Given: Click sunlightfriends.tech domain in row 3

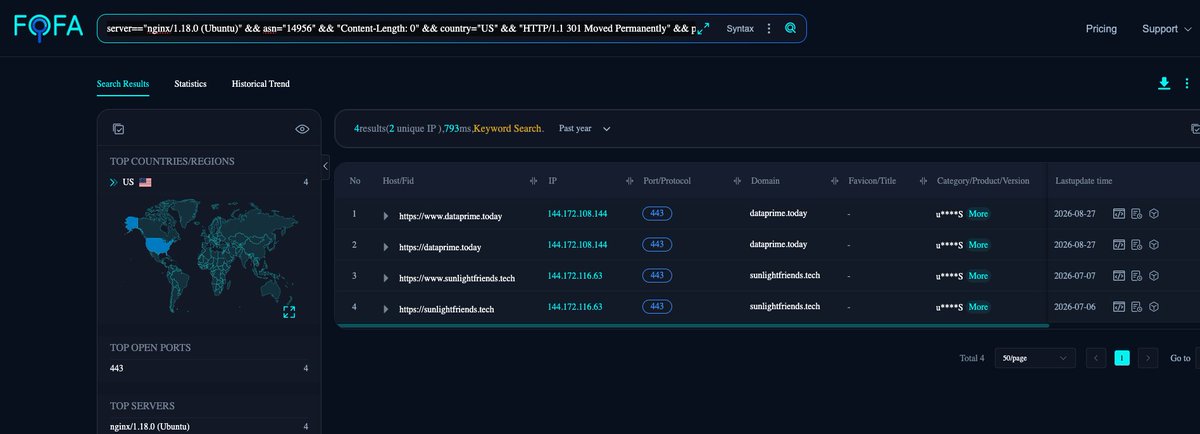Looking at the screenshot, I should [x=785, y=275].
